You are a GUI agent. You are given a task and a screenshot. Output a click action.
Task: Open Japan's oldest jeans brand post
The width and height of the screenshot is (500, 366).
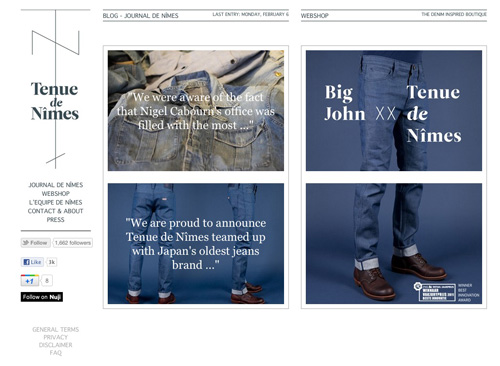point(196,244)
